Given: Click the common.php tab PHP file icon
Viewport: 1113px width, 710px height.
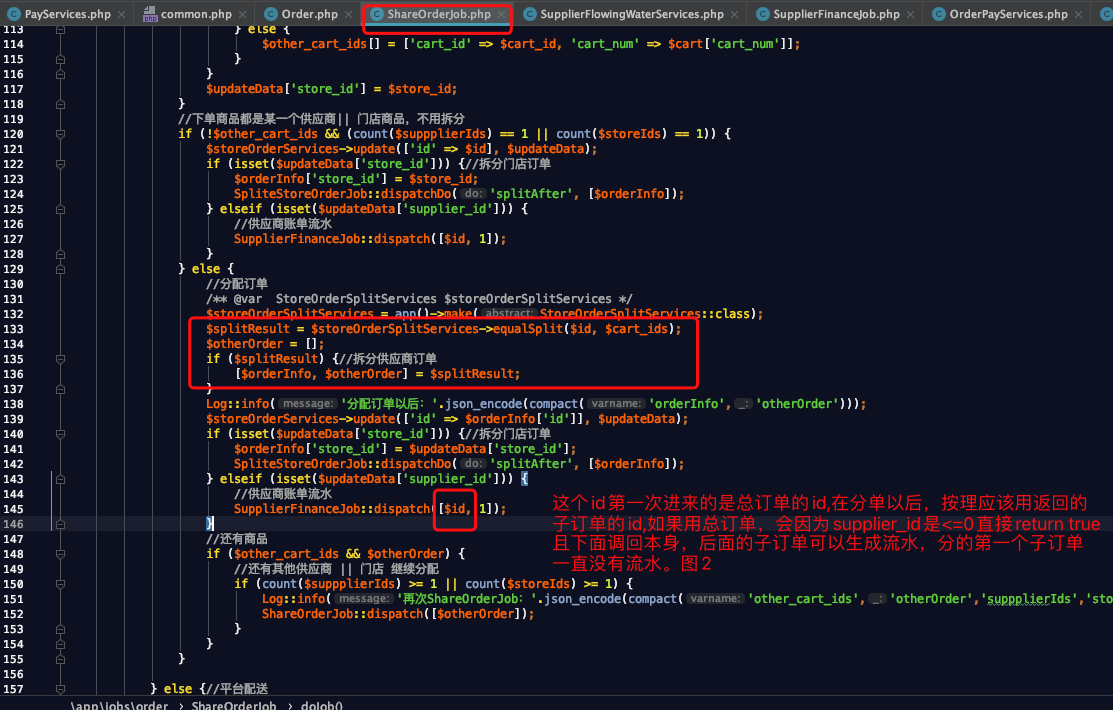Looking at the screenshot, I should pos(150,14).
